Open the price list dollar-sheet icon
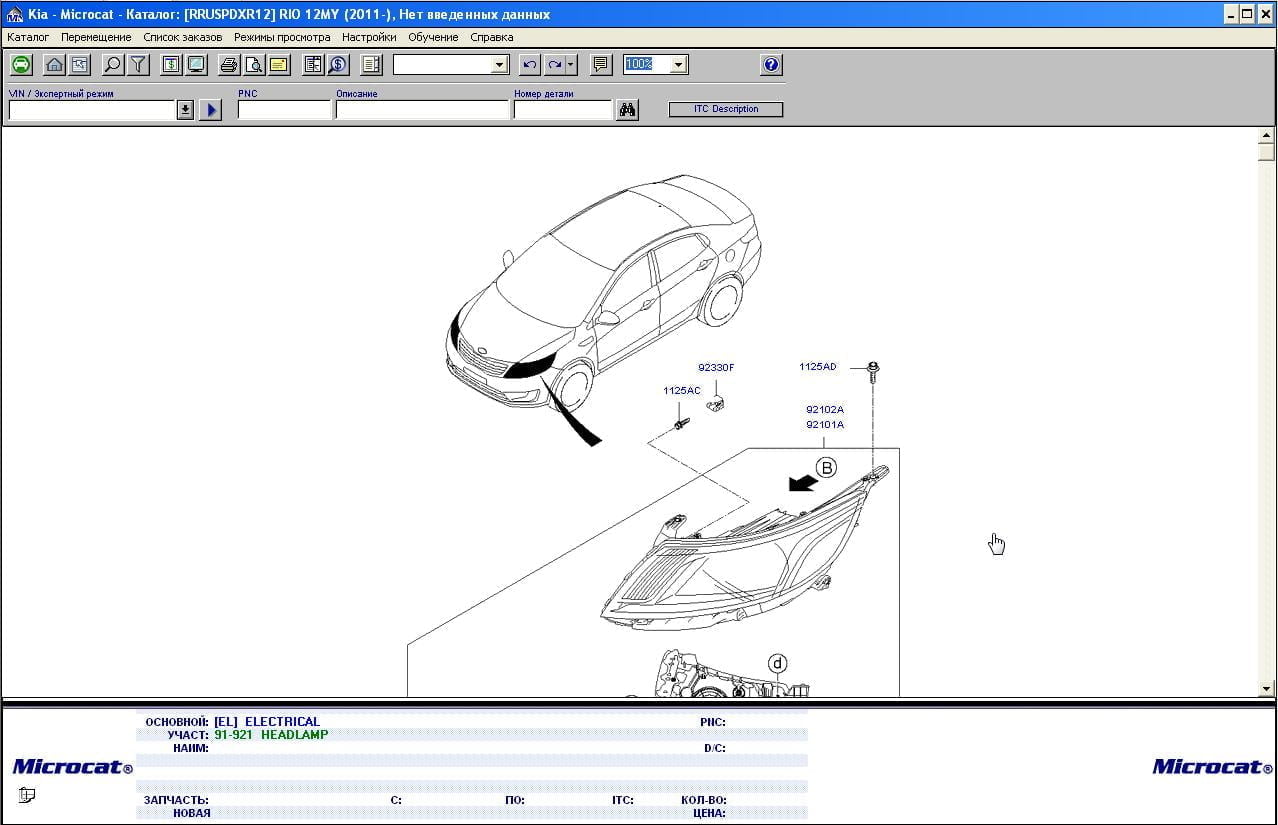 coord(171,65)
